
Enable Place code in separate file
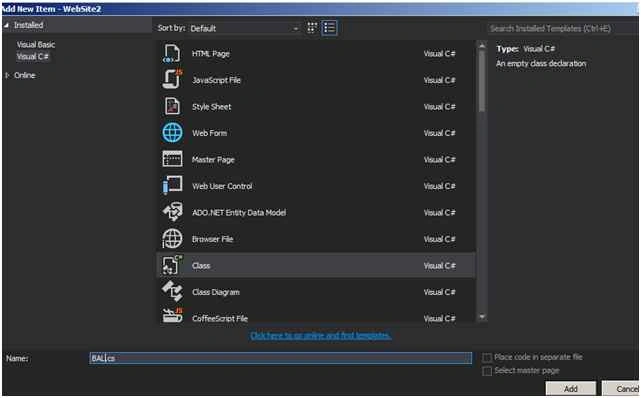[487, 358]
